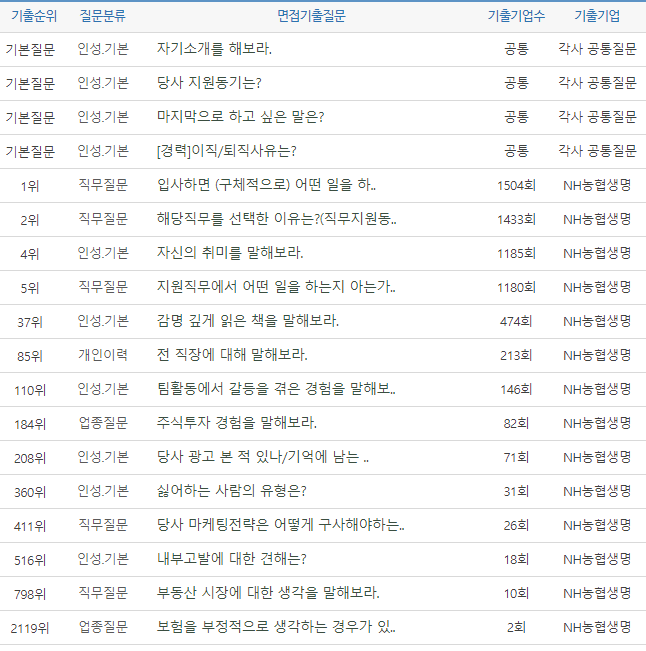Select 내부고발에 대한 견해는? question
Screen dimensions: 646x651
coord(231,559)
